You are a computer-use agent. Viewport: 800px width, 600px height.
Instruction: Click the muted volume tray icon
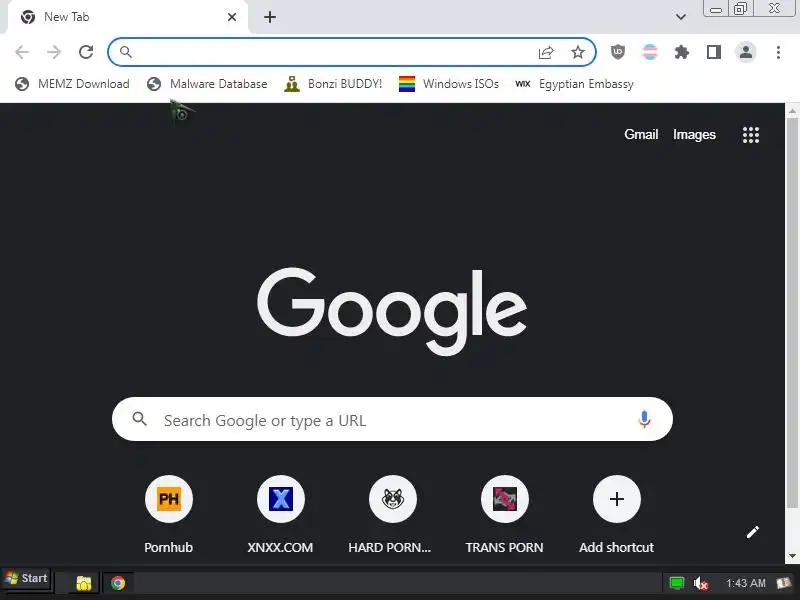pos(701,583)
